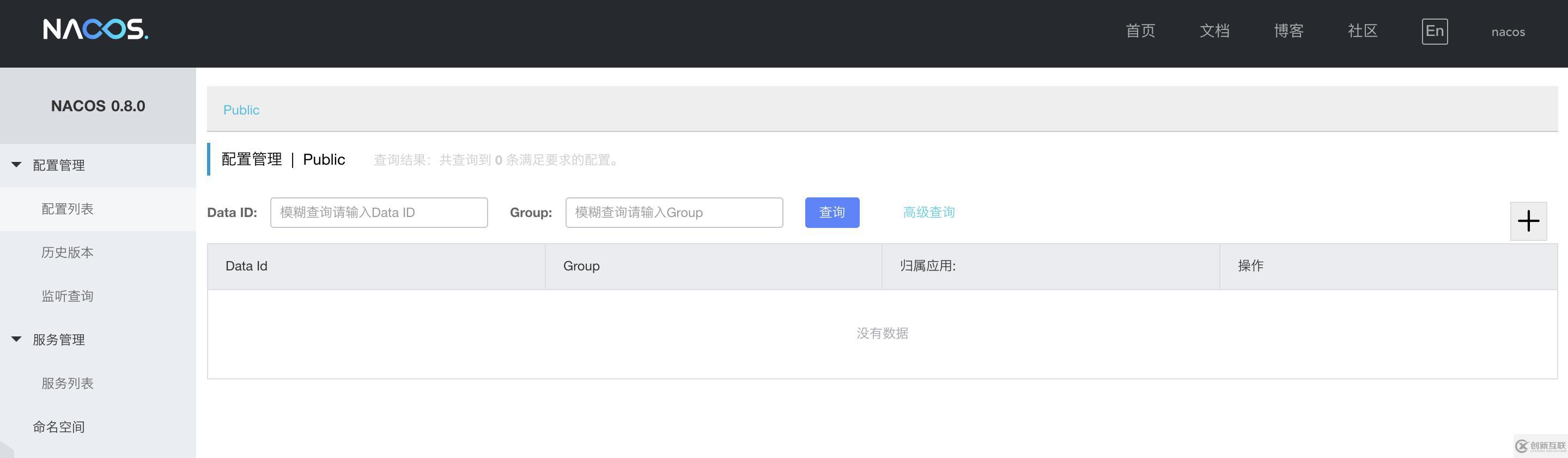Open 博客 in top navigation

[1289, 31]
